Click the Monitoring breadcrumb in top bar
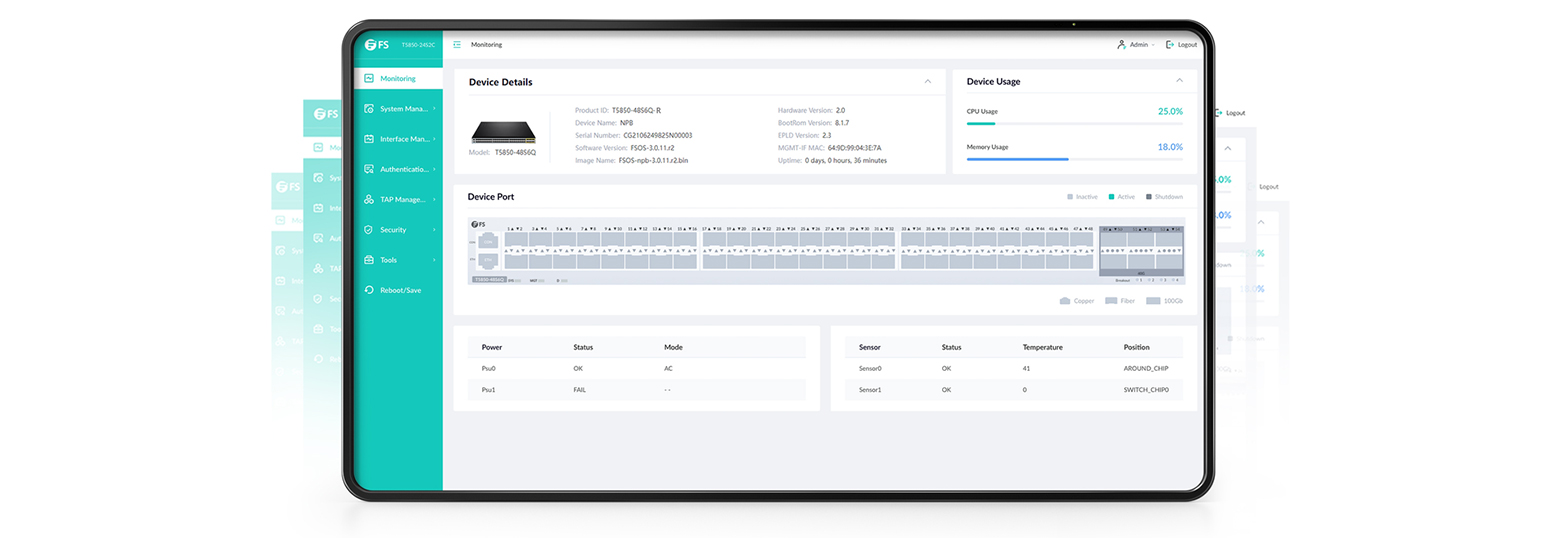 486,44
